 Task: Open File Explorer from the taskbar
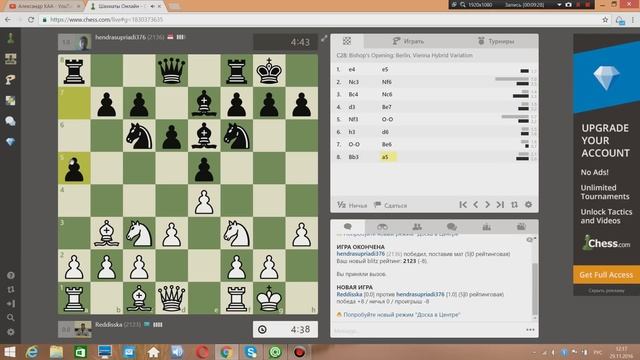coord(56,352)
